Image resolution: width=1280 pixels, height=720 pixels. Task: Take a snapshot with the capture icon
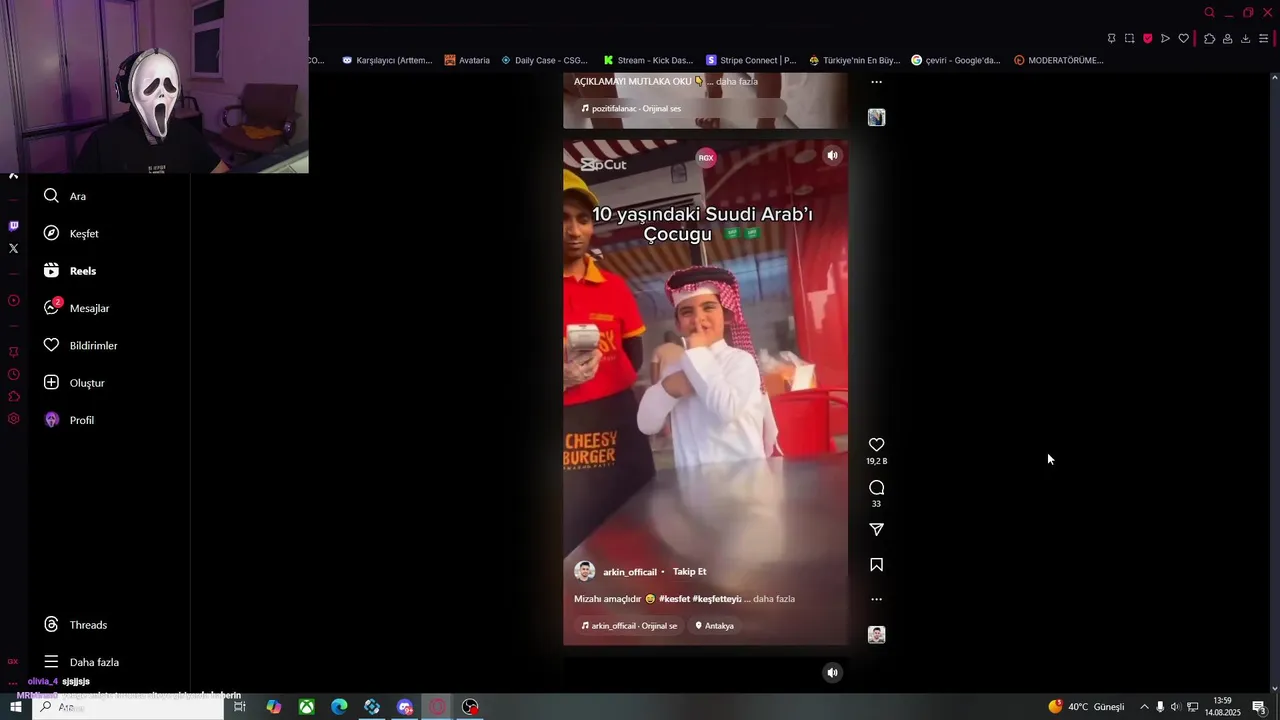coord(1129,39)
